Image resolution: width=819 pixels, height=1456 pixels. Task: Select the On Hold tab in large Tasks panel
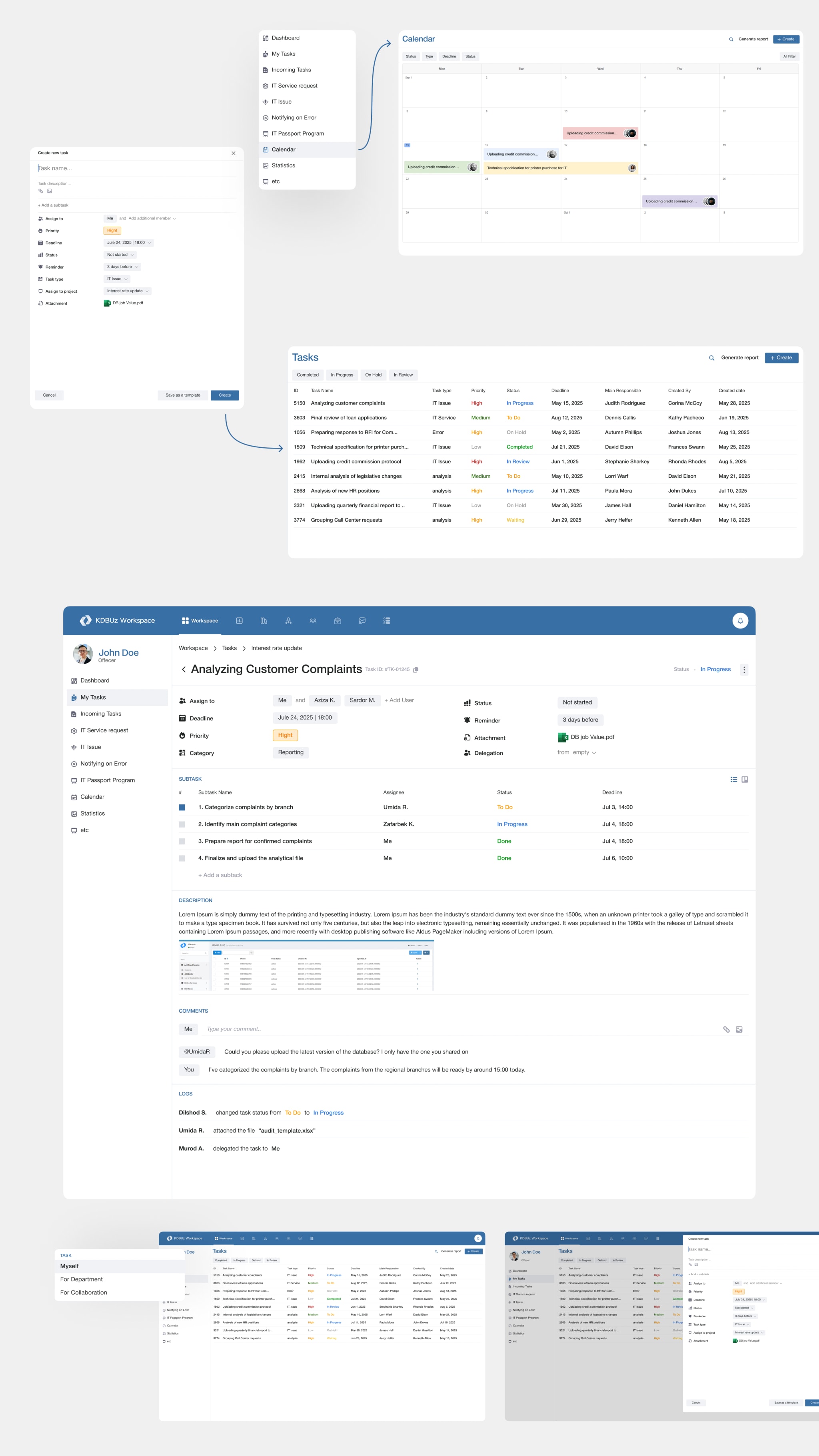(373, 375)
